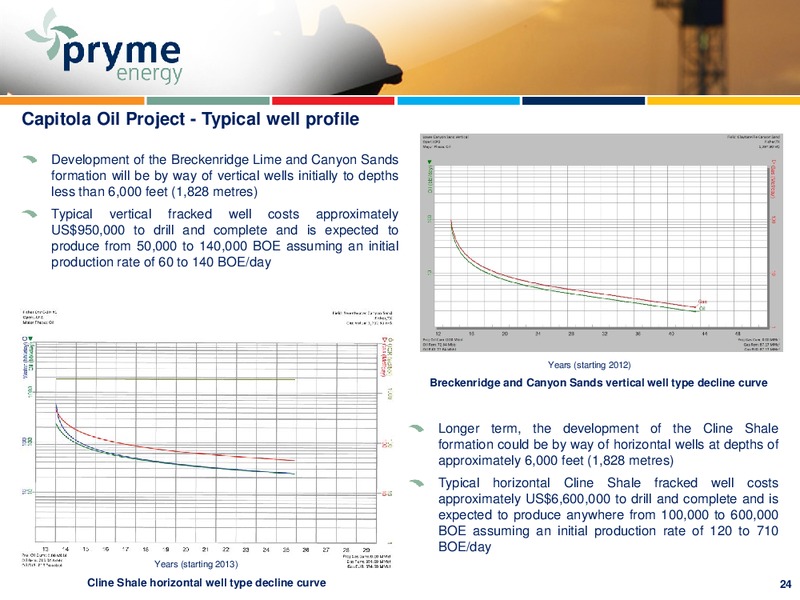Click the 'Years (starting 2013)' axis caption
Viewport: 800px width, 600px height.
click(x=196, y=564)
